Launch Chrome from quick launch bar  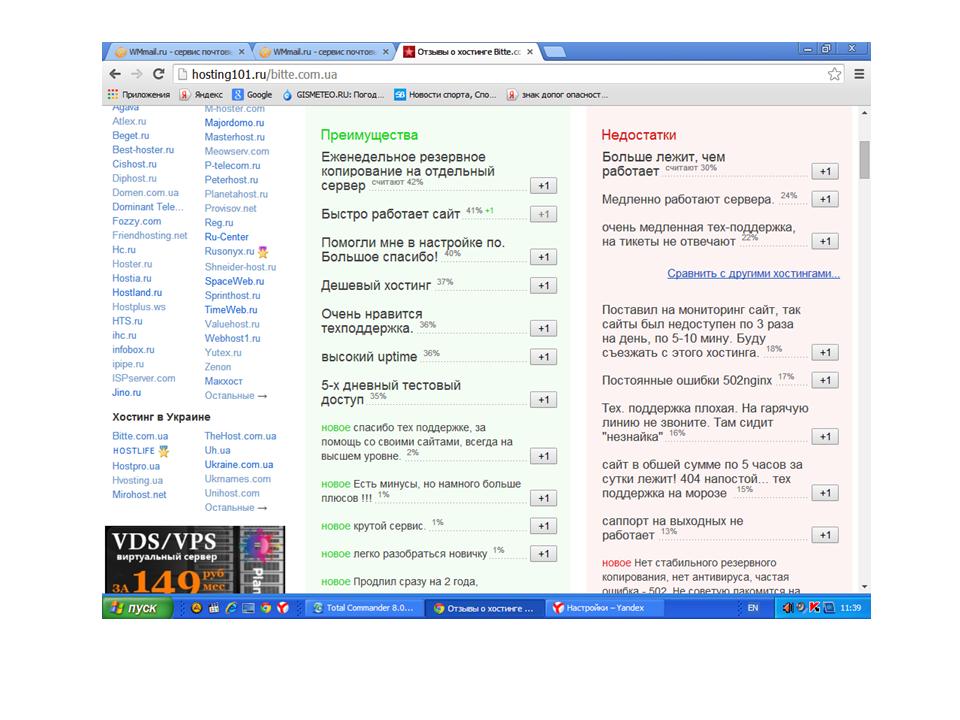266,608
